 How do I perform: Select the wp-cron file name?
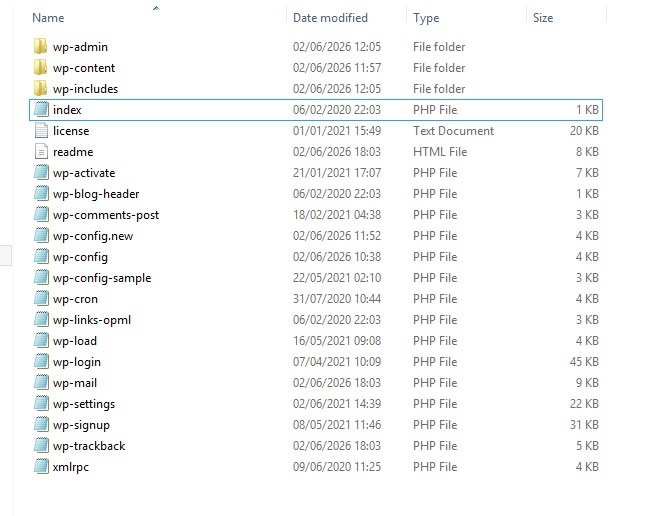(75, 299)
